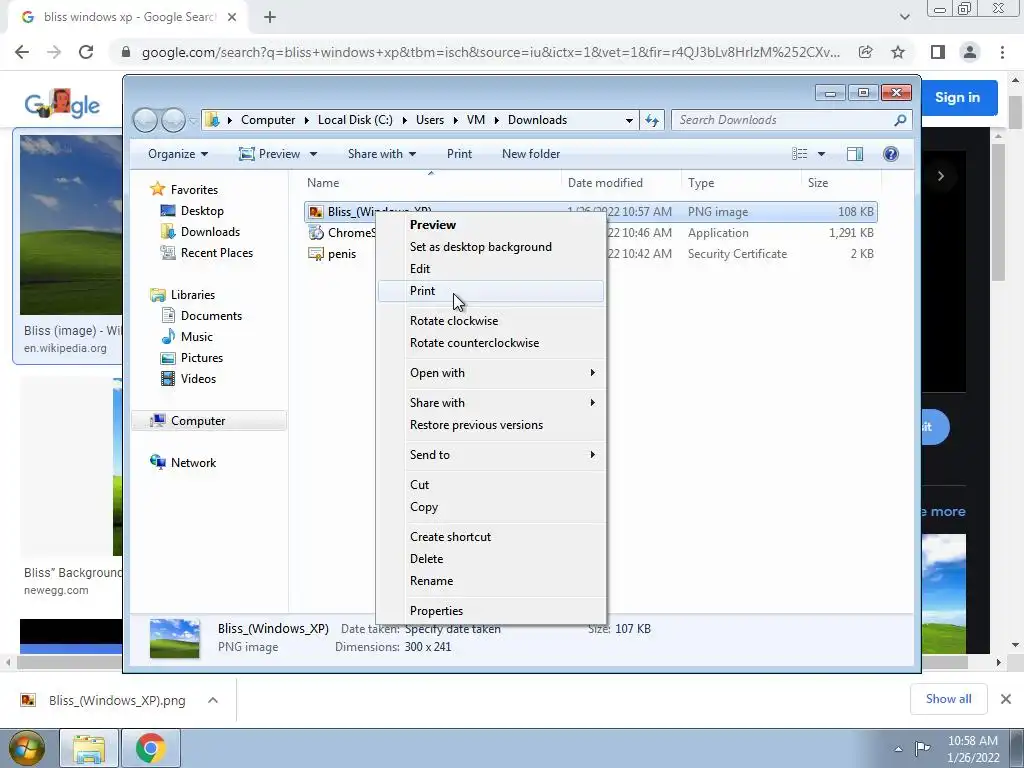Open Windows Explorer from the taskbar

[89, 748]
